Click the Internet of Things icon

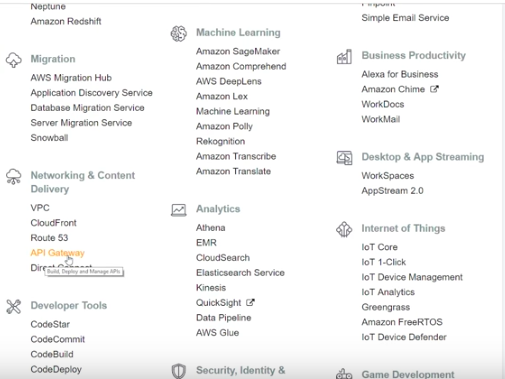tap(344, 229)
